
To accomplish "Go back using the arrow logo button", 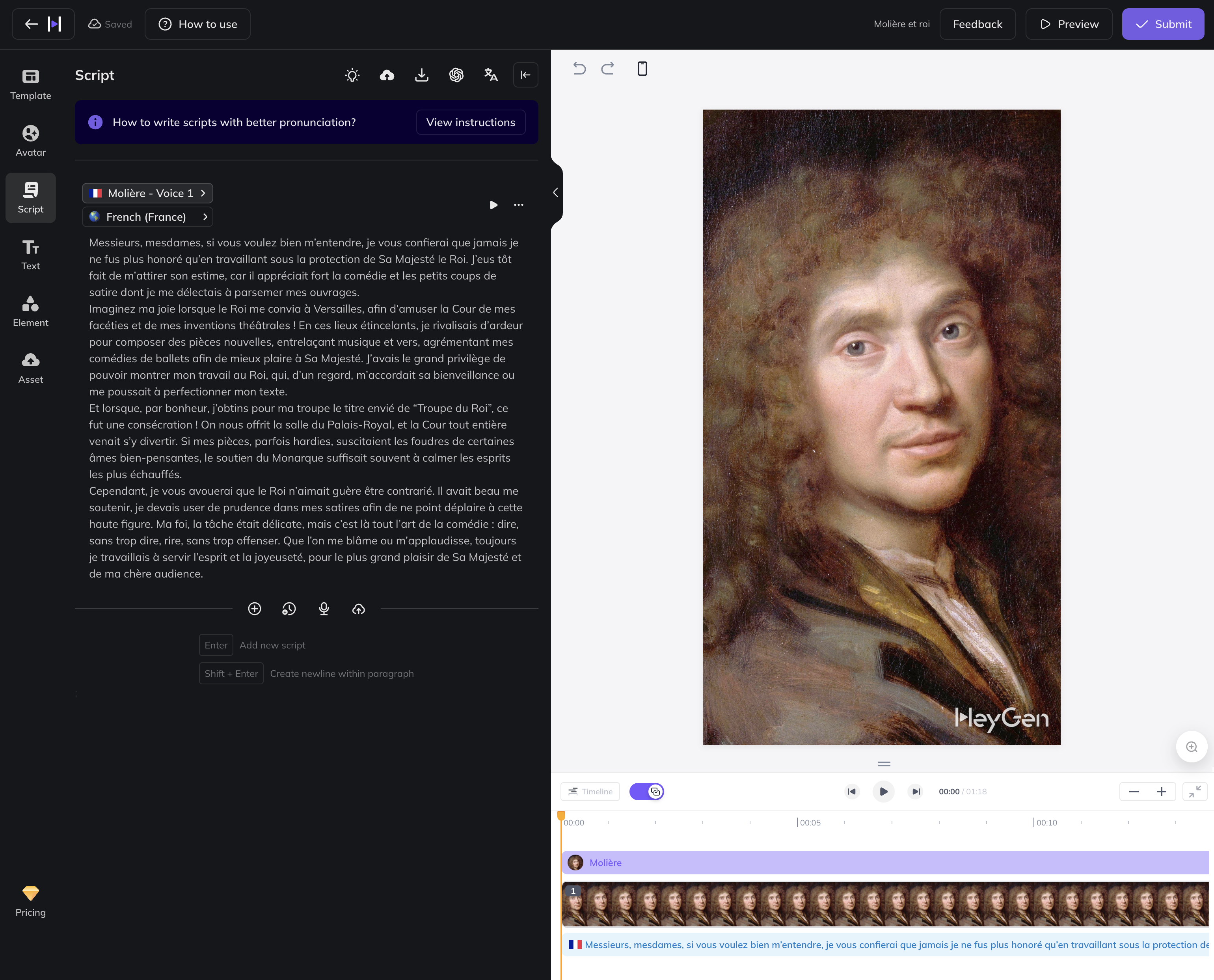I will [x=43, y=24].
